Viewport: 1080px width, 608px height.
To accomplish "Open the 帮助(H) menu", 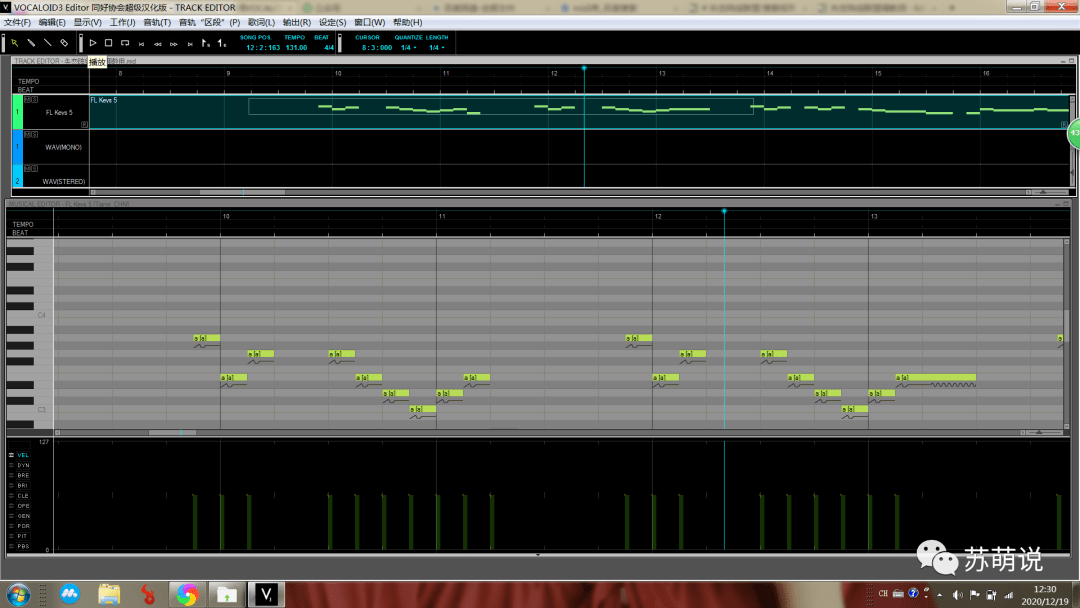I will click(408, 23).
